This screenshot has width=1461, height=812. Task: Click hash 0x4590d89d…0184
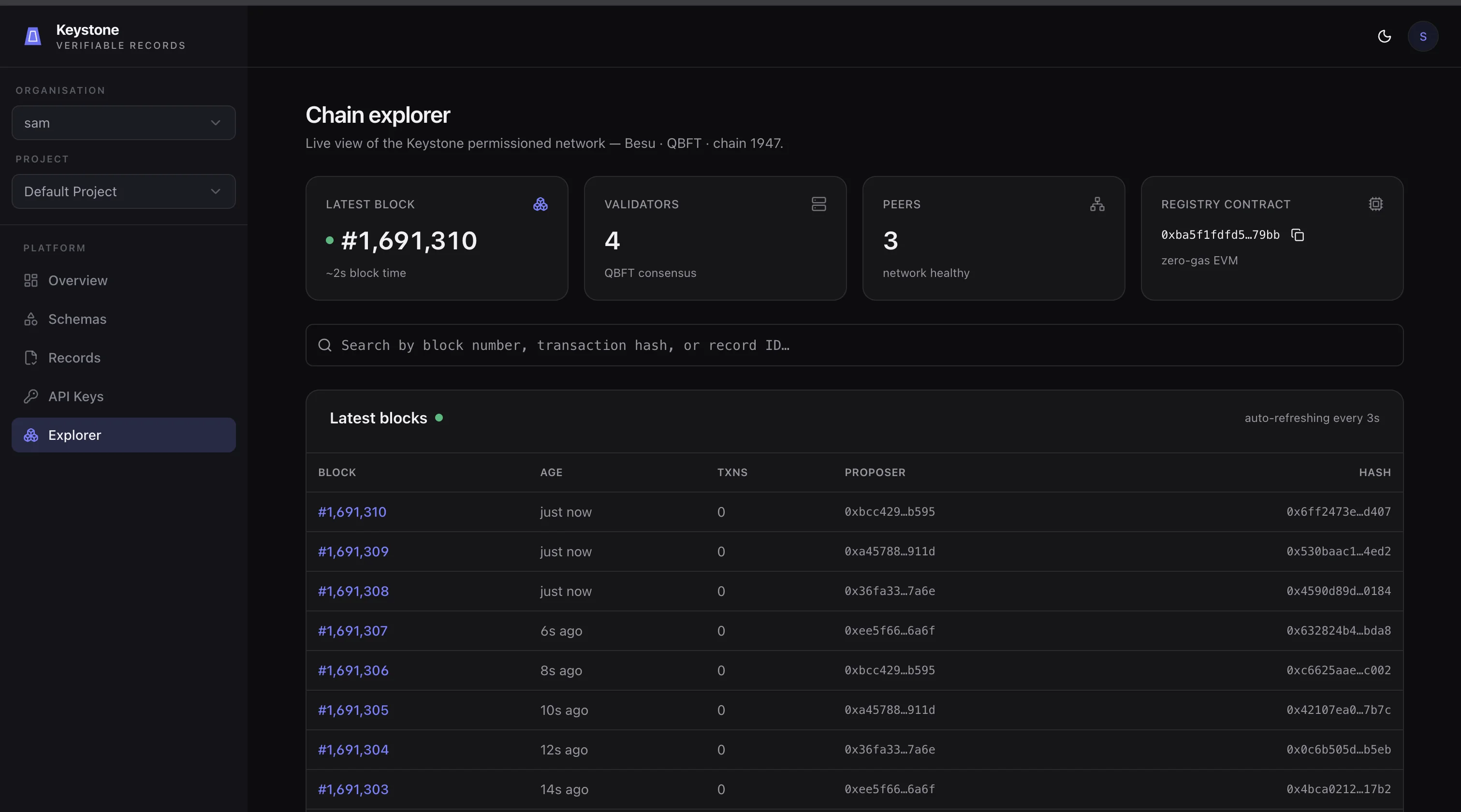[1339, 592]
